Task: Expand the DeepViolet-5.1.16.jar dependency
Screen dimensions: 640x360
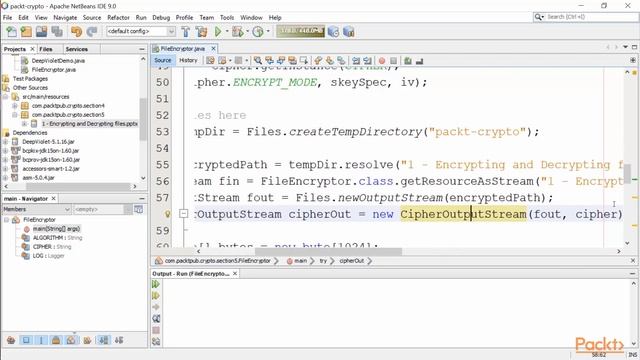Action: click(x=5, y=142)
